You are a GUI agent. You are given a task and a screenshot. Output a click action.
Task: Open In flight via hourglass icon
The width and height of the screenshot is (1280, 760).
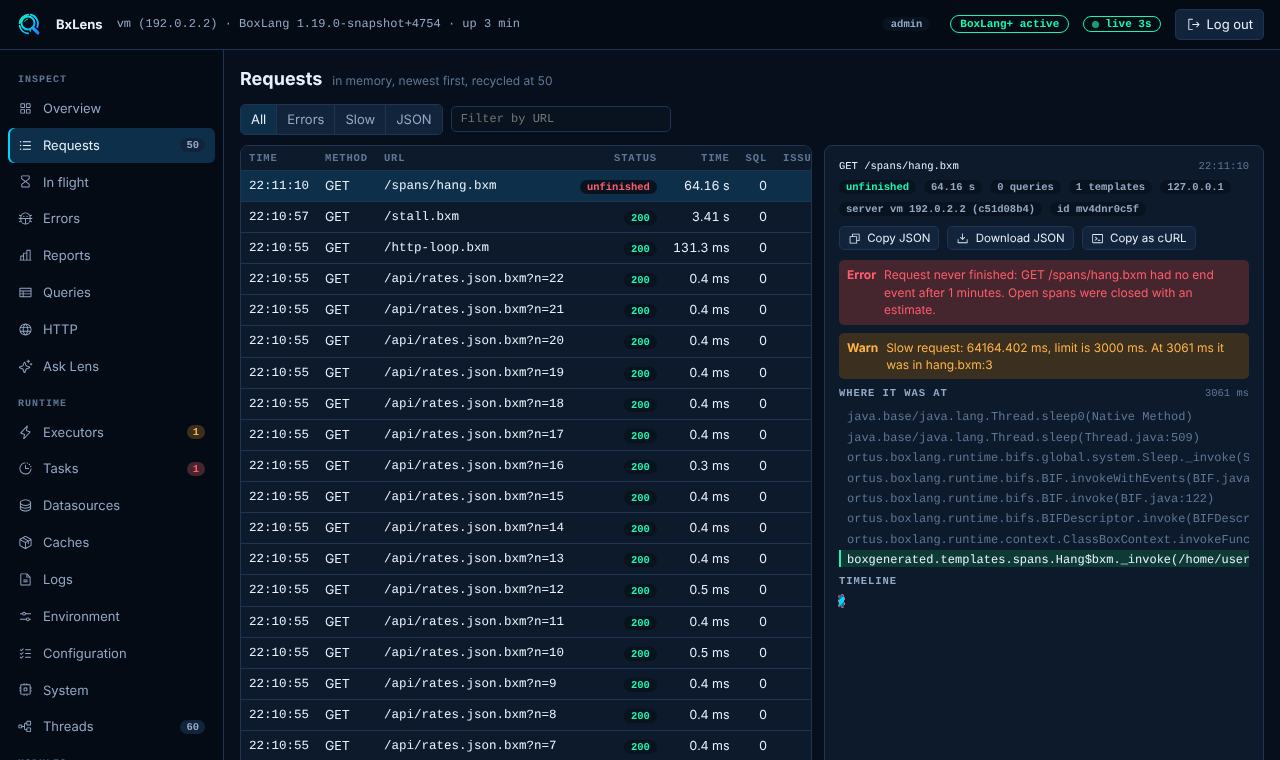tap(25, 182)
